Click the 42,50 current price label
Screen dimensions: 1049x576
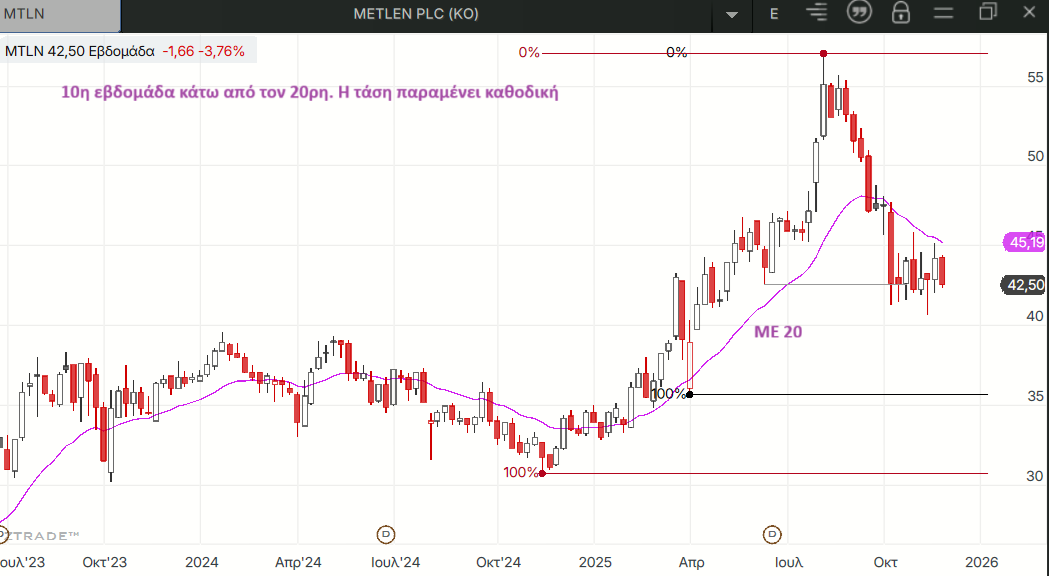click(x=1025, y=285)
